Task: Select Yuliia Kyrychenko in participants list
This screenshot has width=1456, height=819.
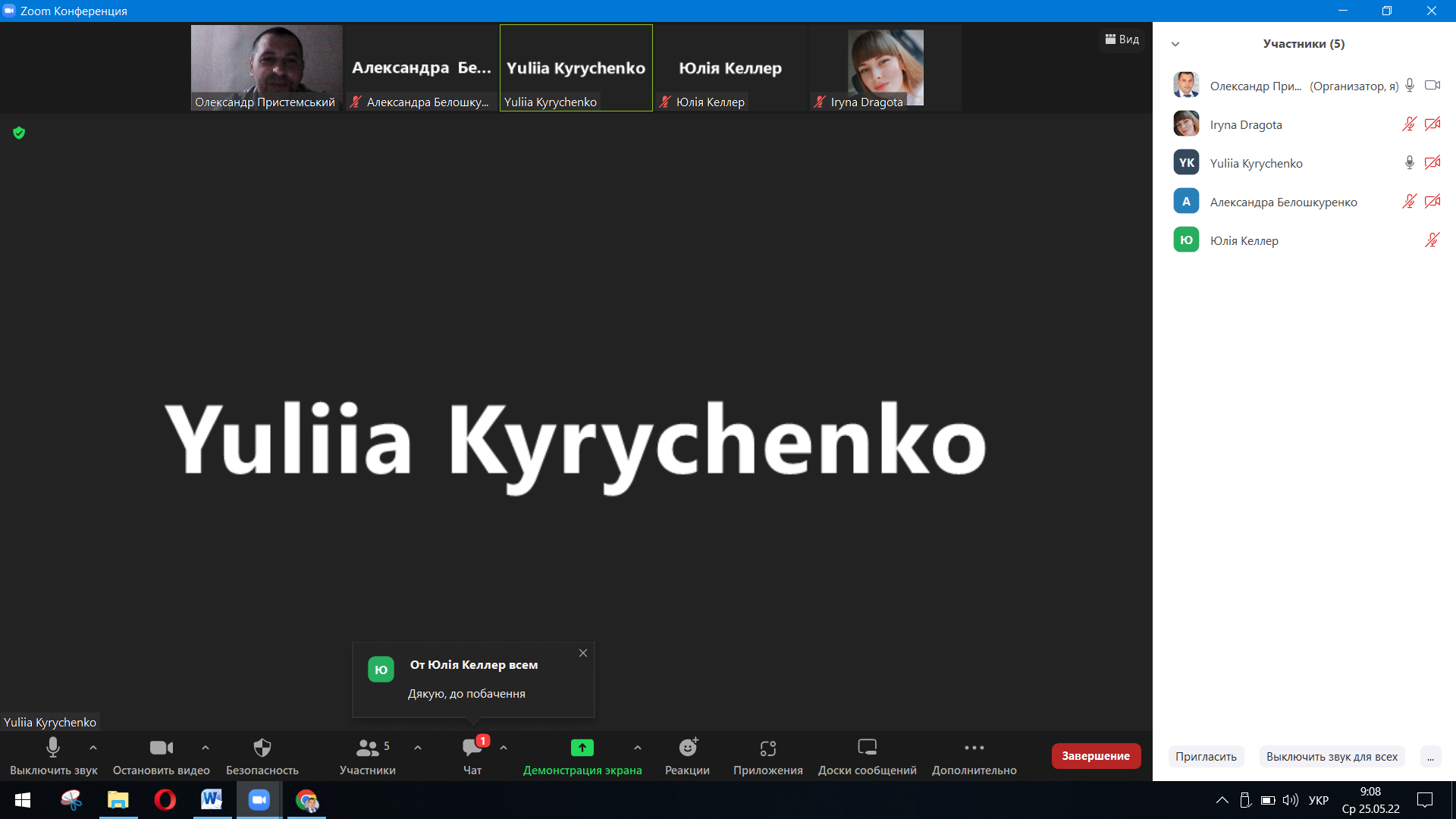Action: tap(1304, 163)
